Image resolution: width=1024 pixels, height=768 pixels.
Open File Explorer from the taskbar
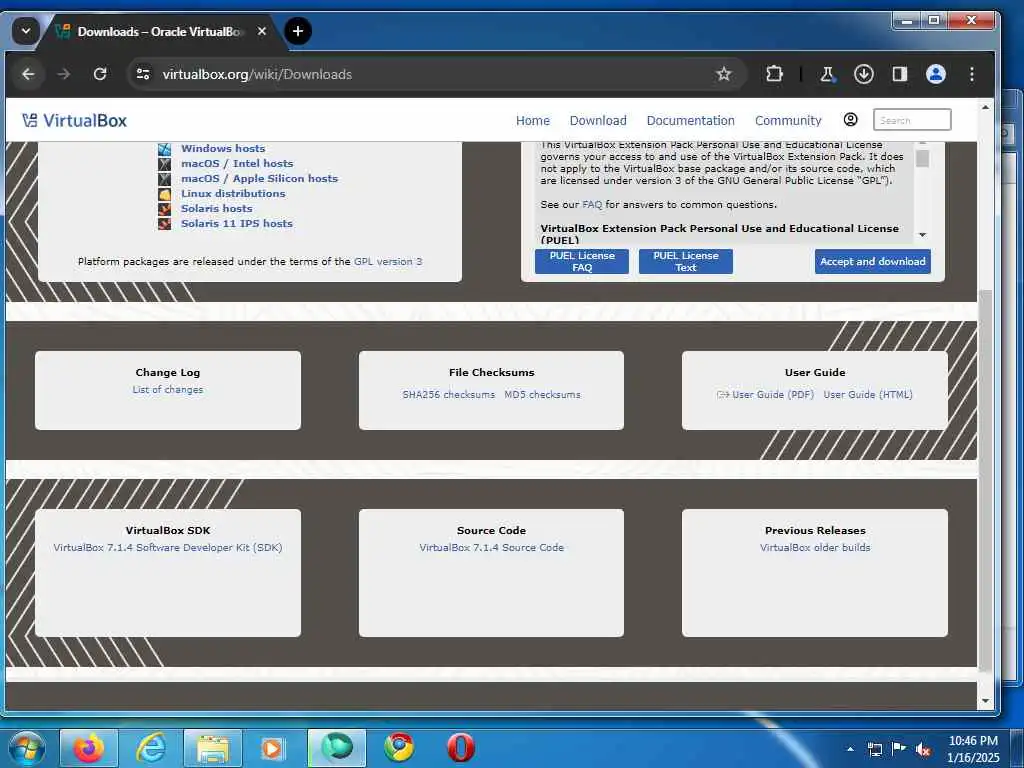[x=213, y=748]
